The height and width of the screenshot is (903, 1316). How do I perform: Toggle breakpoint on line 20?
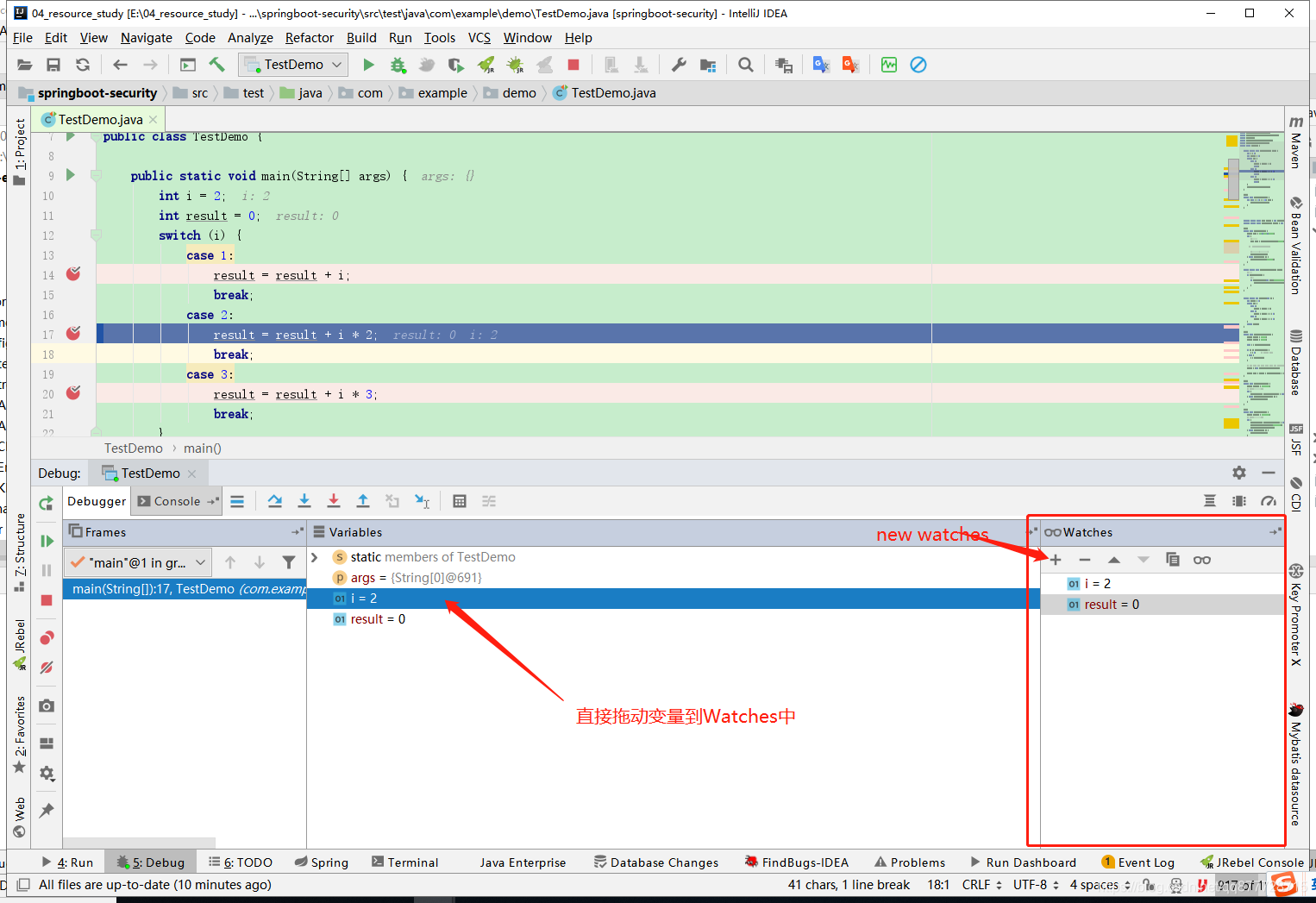pyautogui.click(x=73, y=393)
